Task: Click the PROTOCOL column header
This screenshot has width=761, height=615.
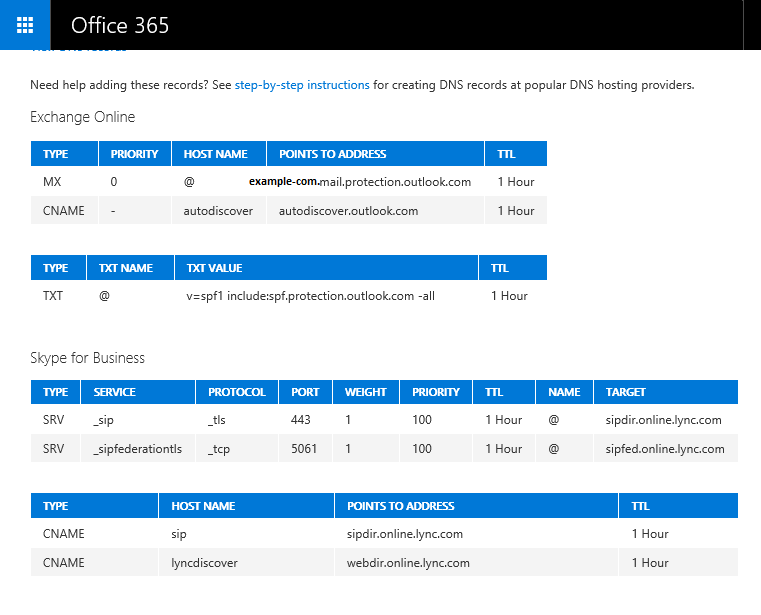Action: coord(237,392)
